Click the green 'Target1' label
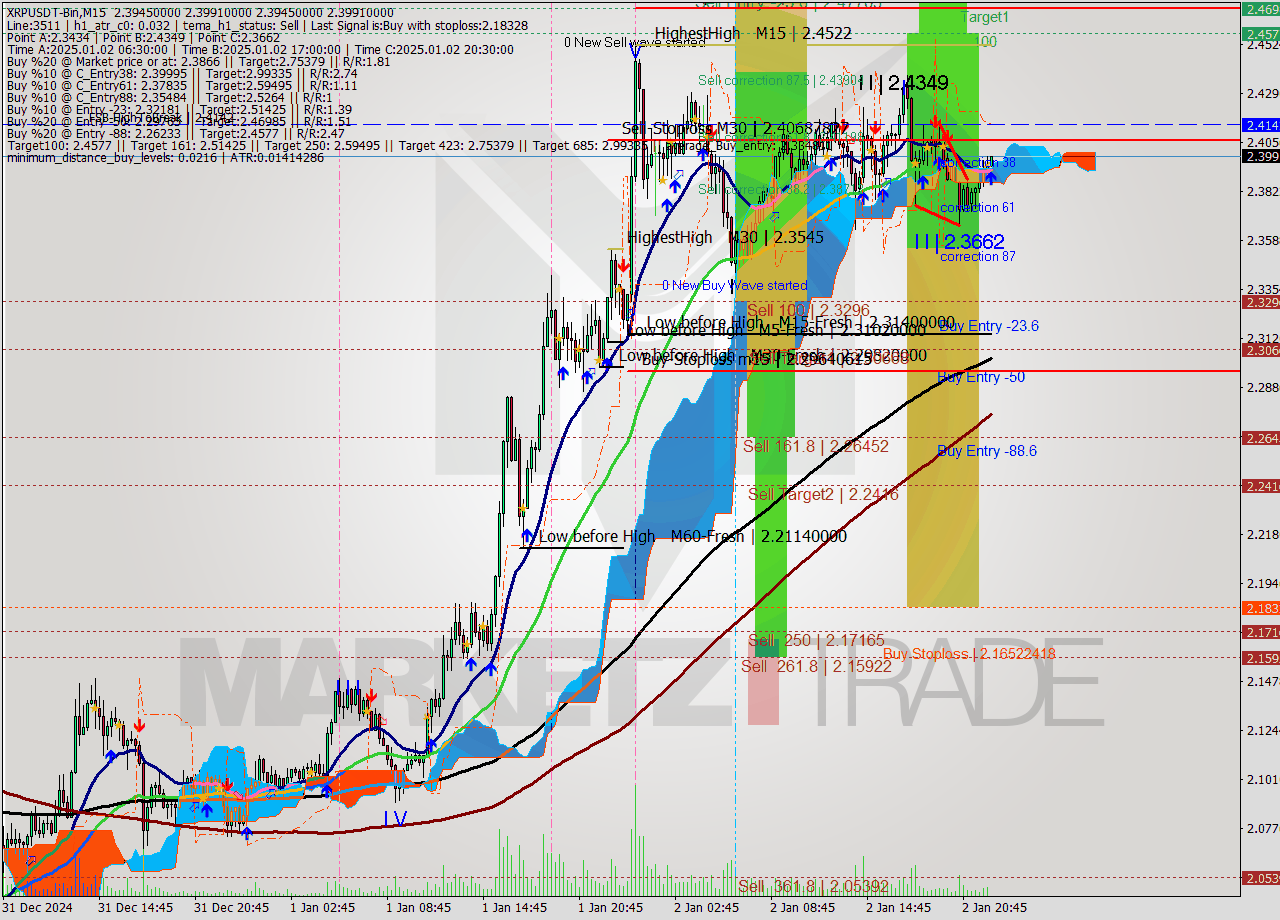The height and width of the screenshot is (920, 1280). tap(985, 17)
